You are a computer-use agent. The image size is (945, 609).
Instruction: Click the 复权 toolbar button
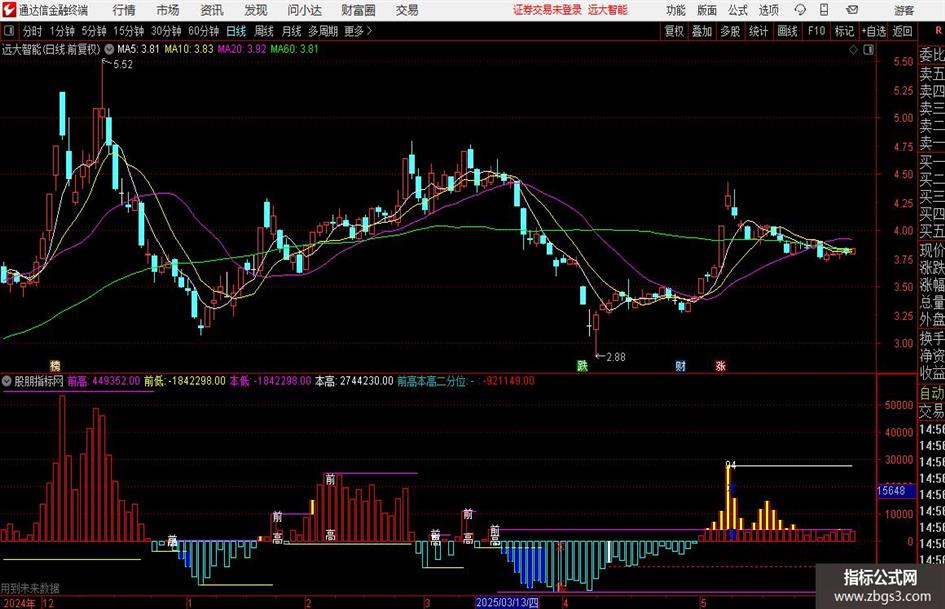pyautogui.click(x=674, y=31)
